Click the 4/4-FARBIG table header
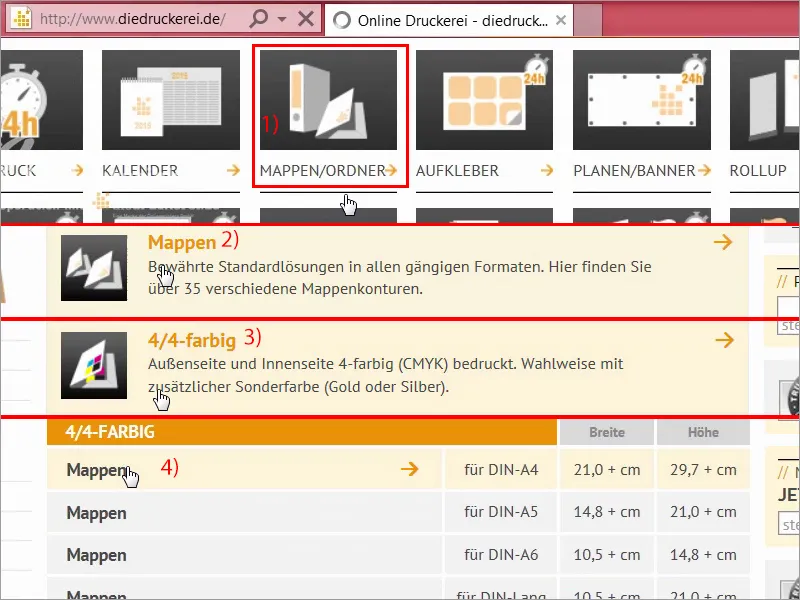Image resolution: width=800 pixels, height=600 pixels. coord(302,432)
